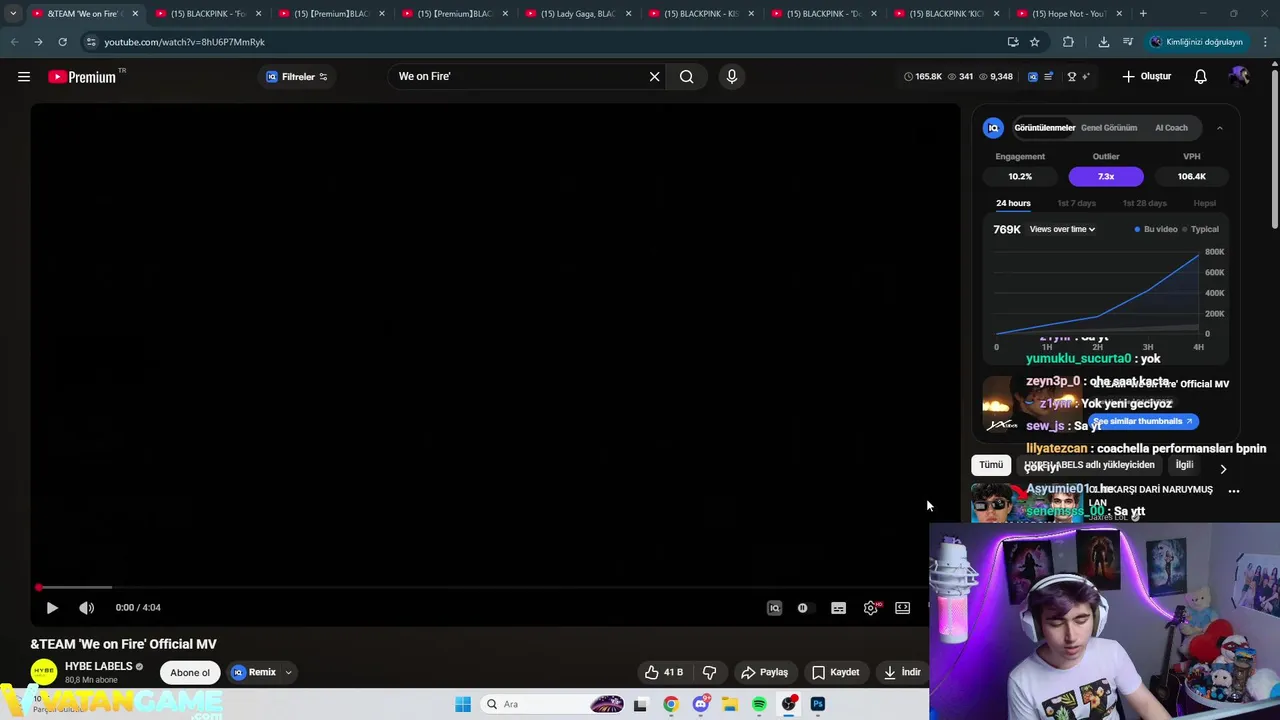
Task: Click the vidIQ icon in the stats bar
Action: [x=1033, y=77]
